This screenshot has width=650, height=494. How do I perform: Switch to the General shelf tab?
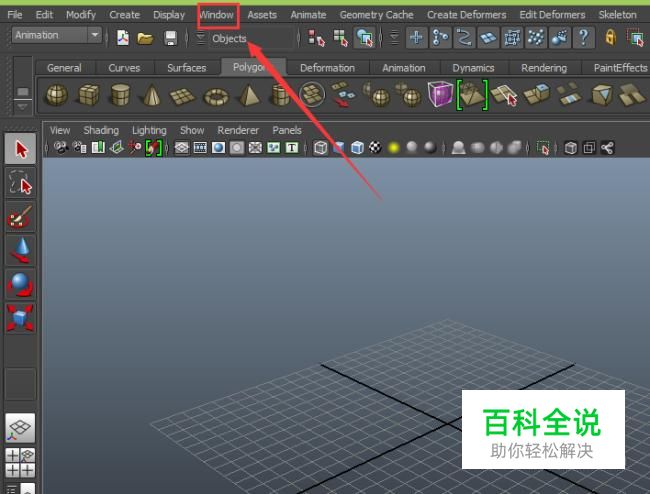point(64,68)
